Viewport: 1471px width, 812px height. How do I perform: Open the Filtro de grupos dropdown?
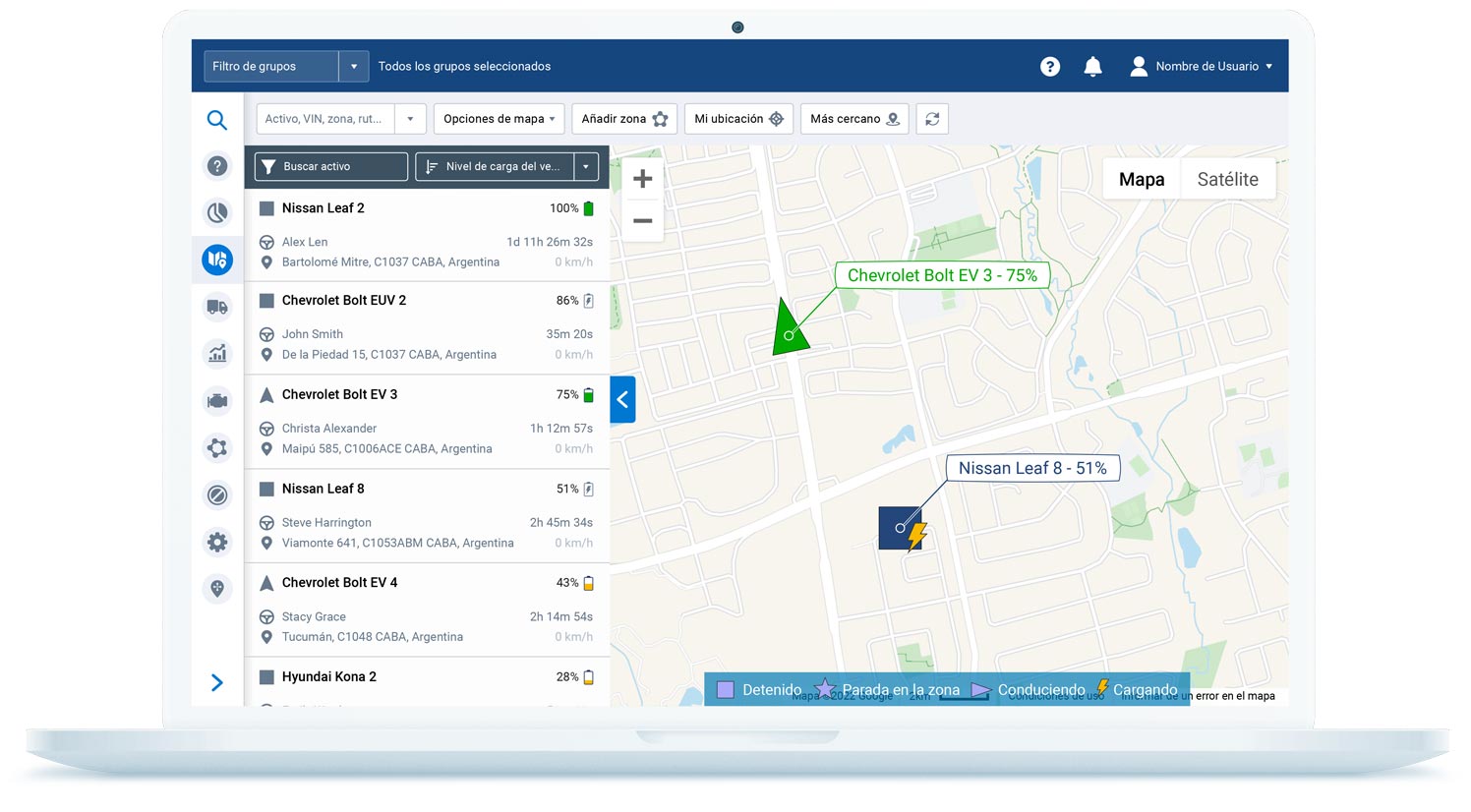[286, 66]
